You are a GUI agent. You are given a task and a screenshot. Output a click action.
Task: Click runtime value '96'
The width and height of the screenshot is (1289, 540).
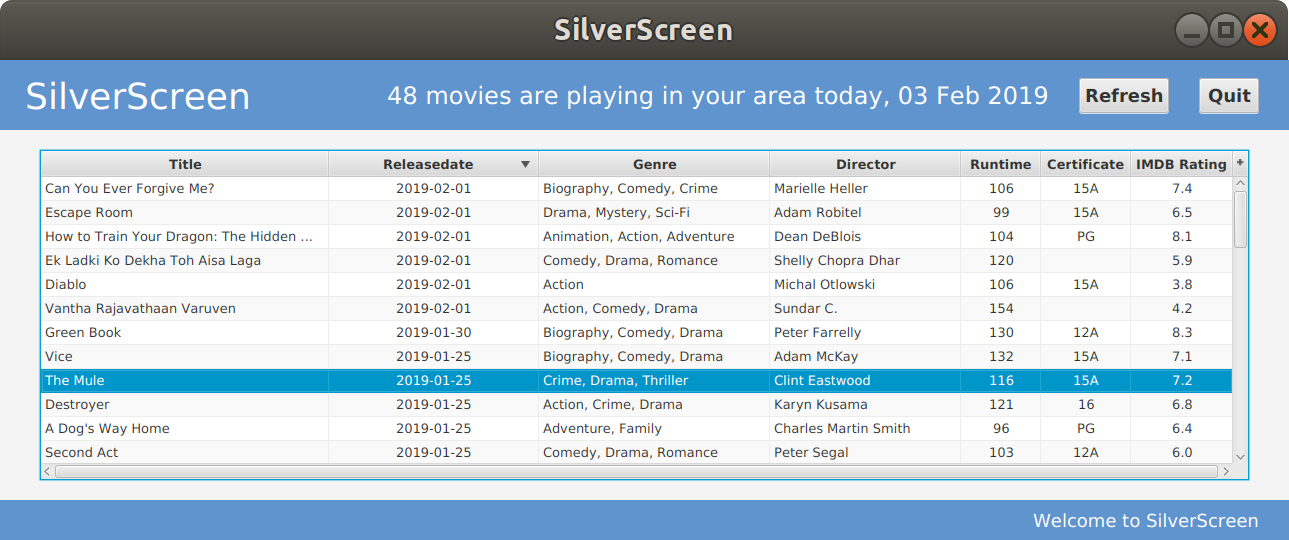click(1001, 428)
